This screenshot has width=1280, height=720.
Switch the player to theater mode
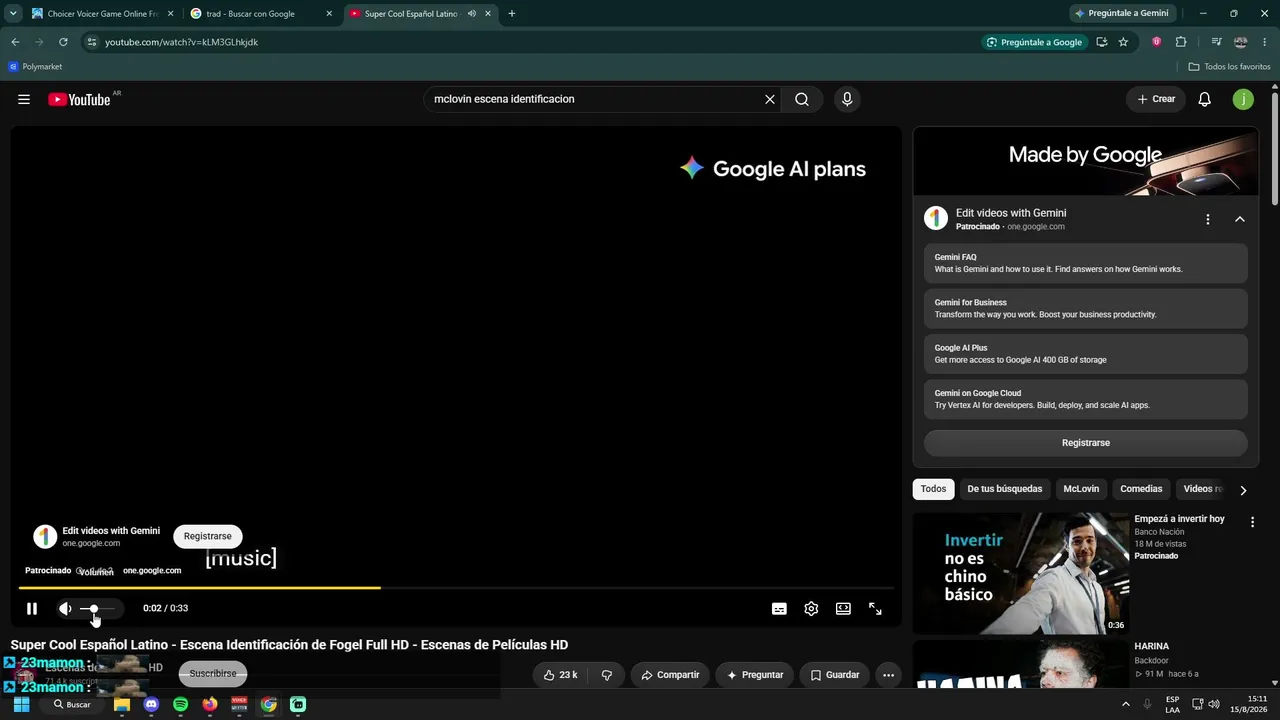[843, 608]
